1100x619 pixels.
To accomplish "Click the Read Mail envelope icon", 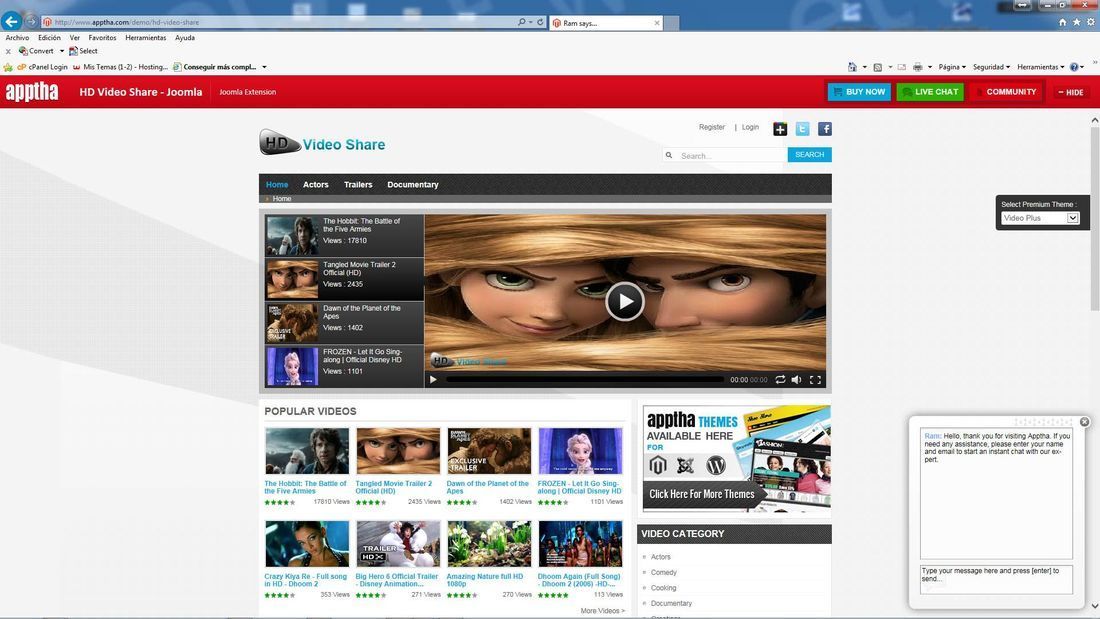I will (902, 67).
